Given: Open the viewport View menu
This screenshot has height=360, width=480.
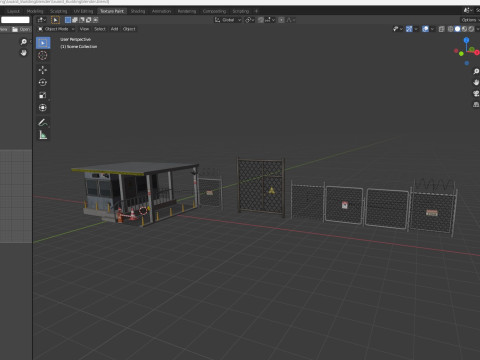Looking at the screenshot, I should [x=84, y=29].
